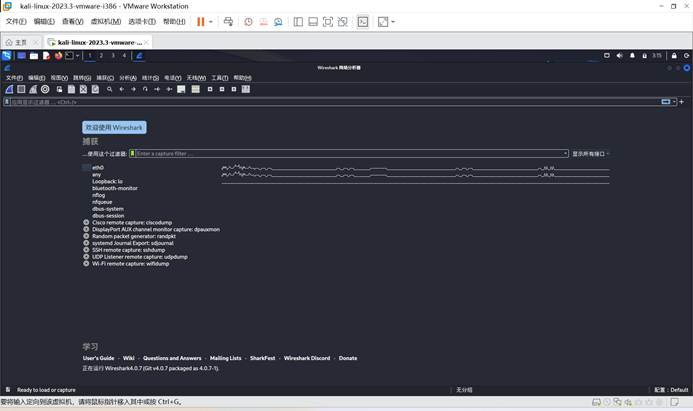Open display filter history dropdown arrow
This screenshot has height=411, width=693.
(x=674, y=102)
